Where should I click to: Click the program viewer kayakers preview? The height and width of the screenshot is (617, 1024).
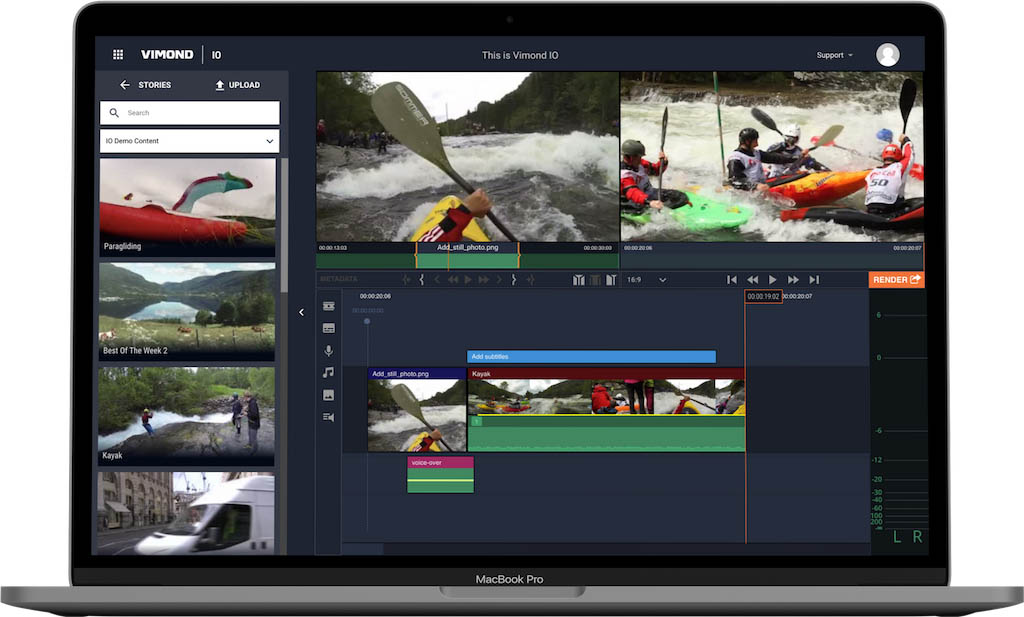772,157
